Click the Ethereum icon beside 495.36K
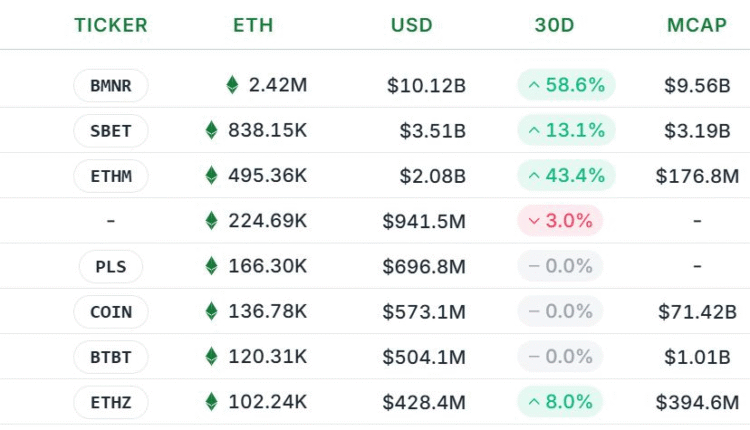The image size is (750, 430). (x=211, y=176)
